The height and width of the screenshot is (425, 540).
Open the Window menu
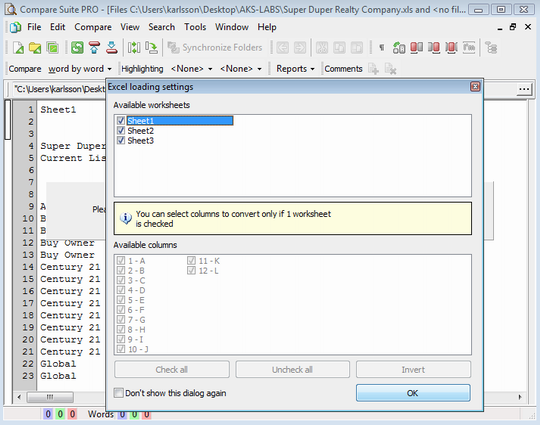pyautogui.click(x=232, y=27)
